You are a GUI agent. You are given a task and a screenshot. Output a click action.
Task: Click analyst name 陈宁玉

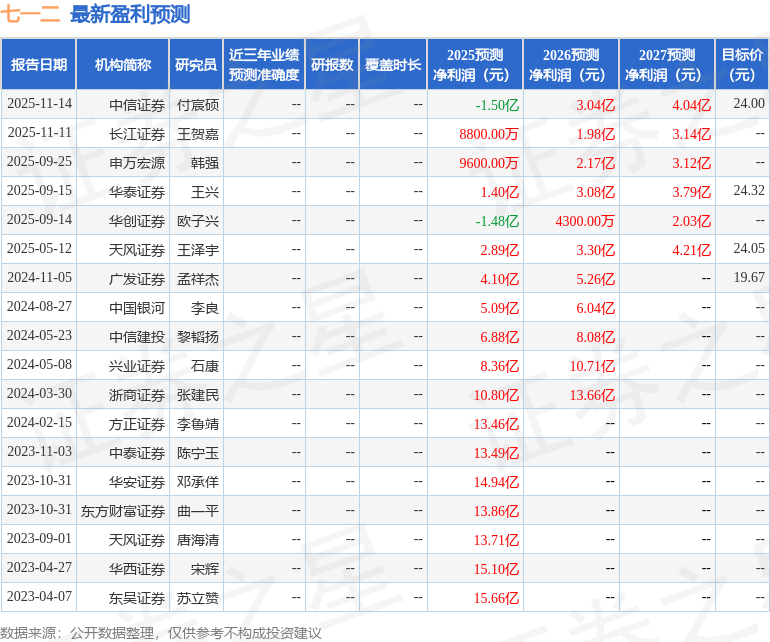point(198,453)
